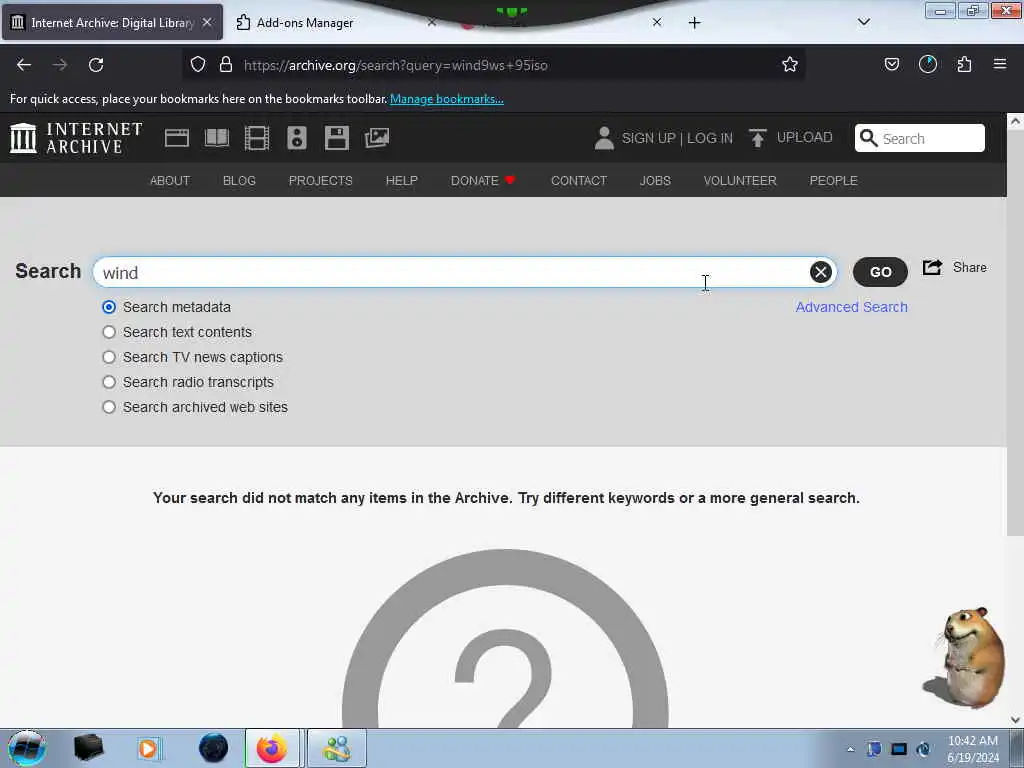Viewport: 1024px width, 768px height.
Task: Open the Video film strip icon
Action: 257,138
